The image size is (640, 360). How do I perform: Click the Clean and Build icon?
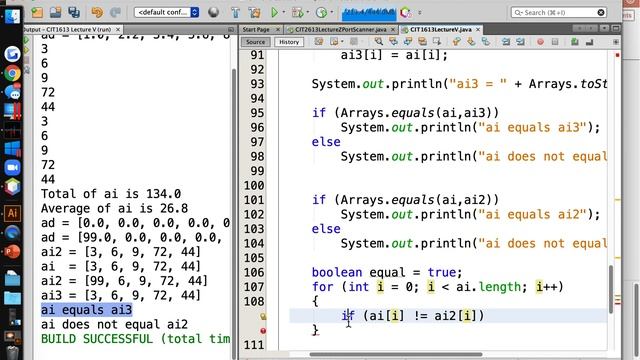pos(254,13)
